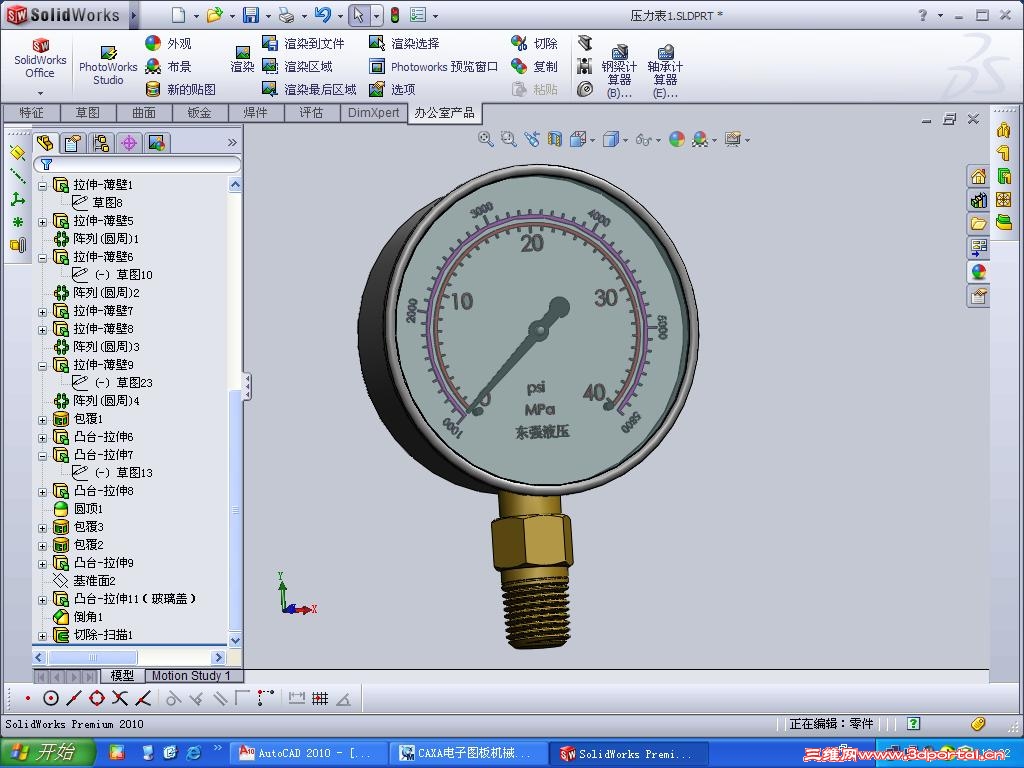Click the 开始 Start button
This screenshot has width=1024, height=768.
tap(47, 752)
